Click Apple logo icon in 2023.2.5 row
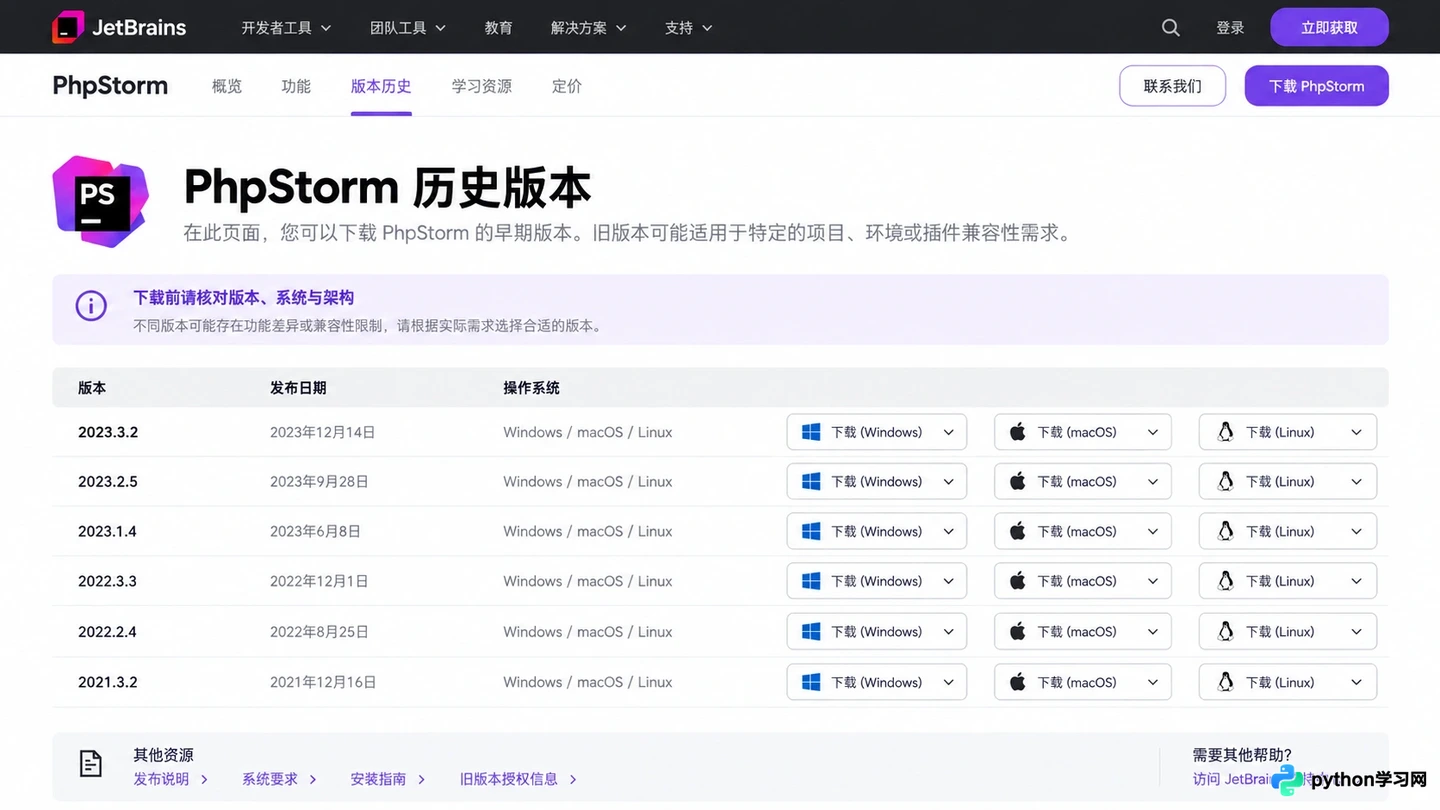 pos(1018,481)
